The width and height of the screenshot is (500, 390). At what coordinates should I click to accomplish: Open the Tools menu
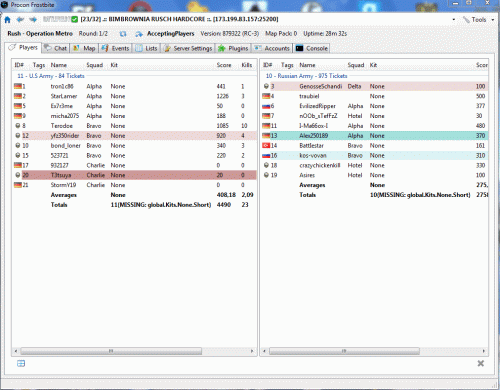tap(479, 20)
